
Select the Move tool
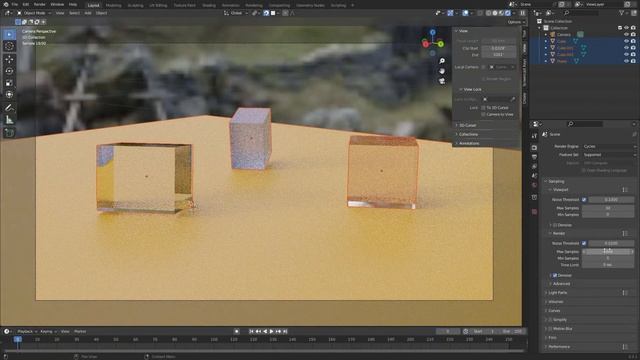[x=9, y=59]
